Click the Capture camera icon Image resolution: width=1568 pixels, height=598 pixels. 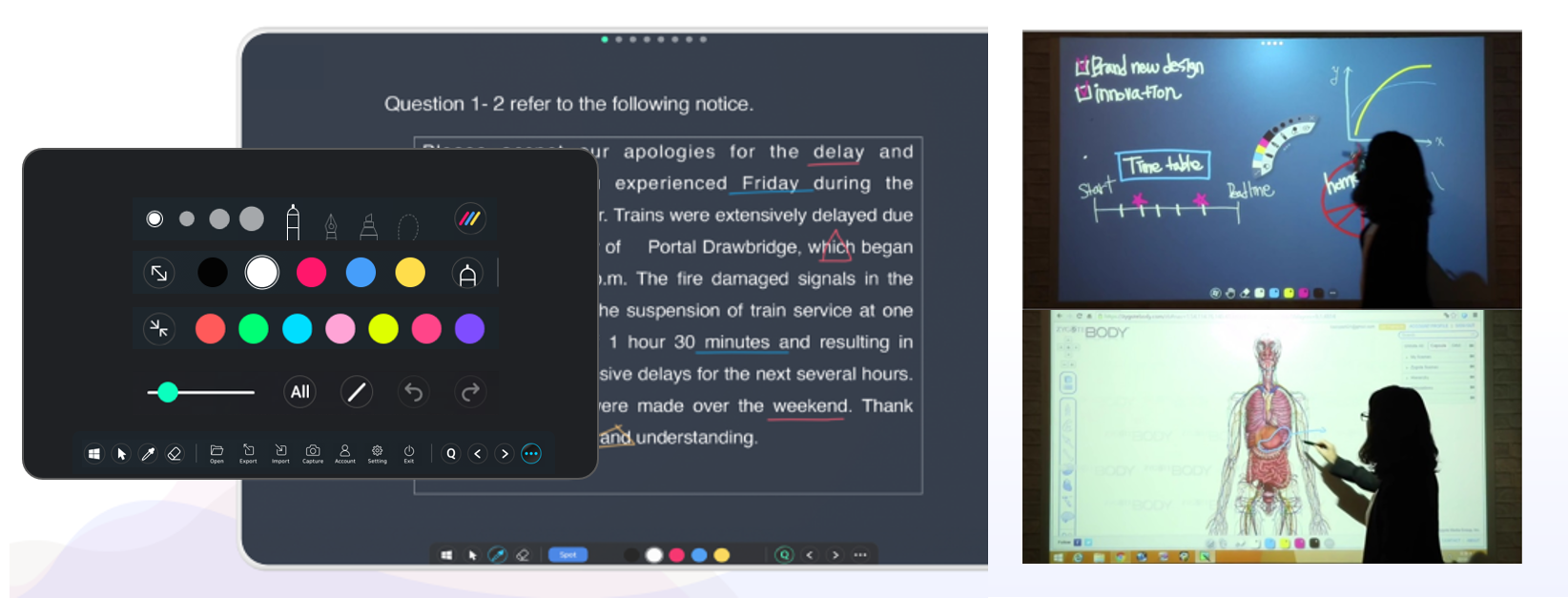tap(313, 452)
